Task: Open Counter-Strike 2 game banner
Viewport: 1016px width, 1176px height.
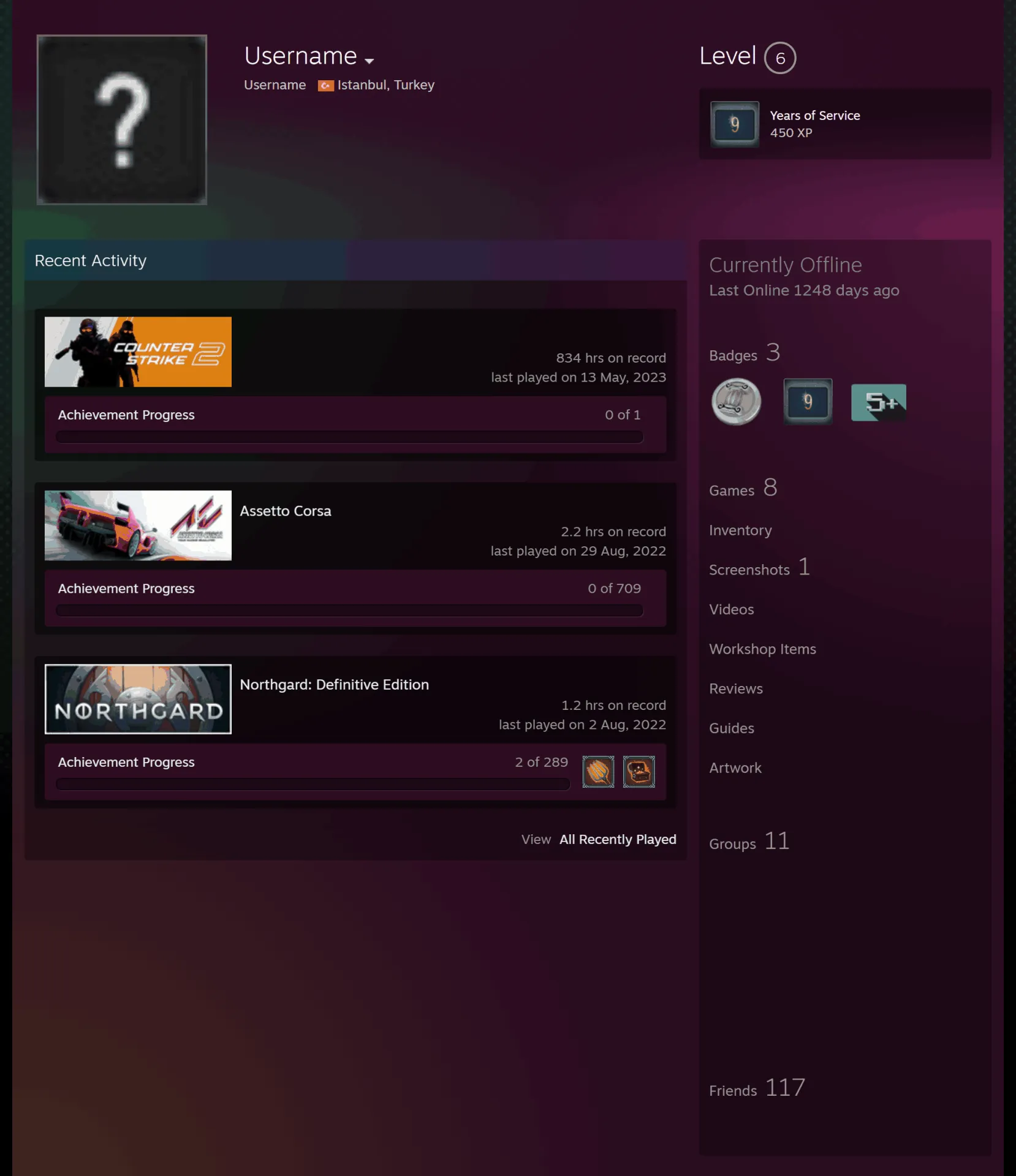Action: 138,352
